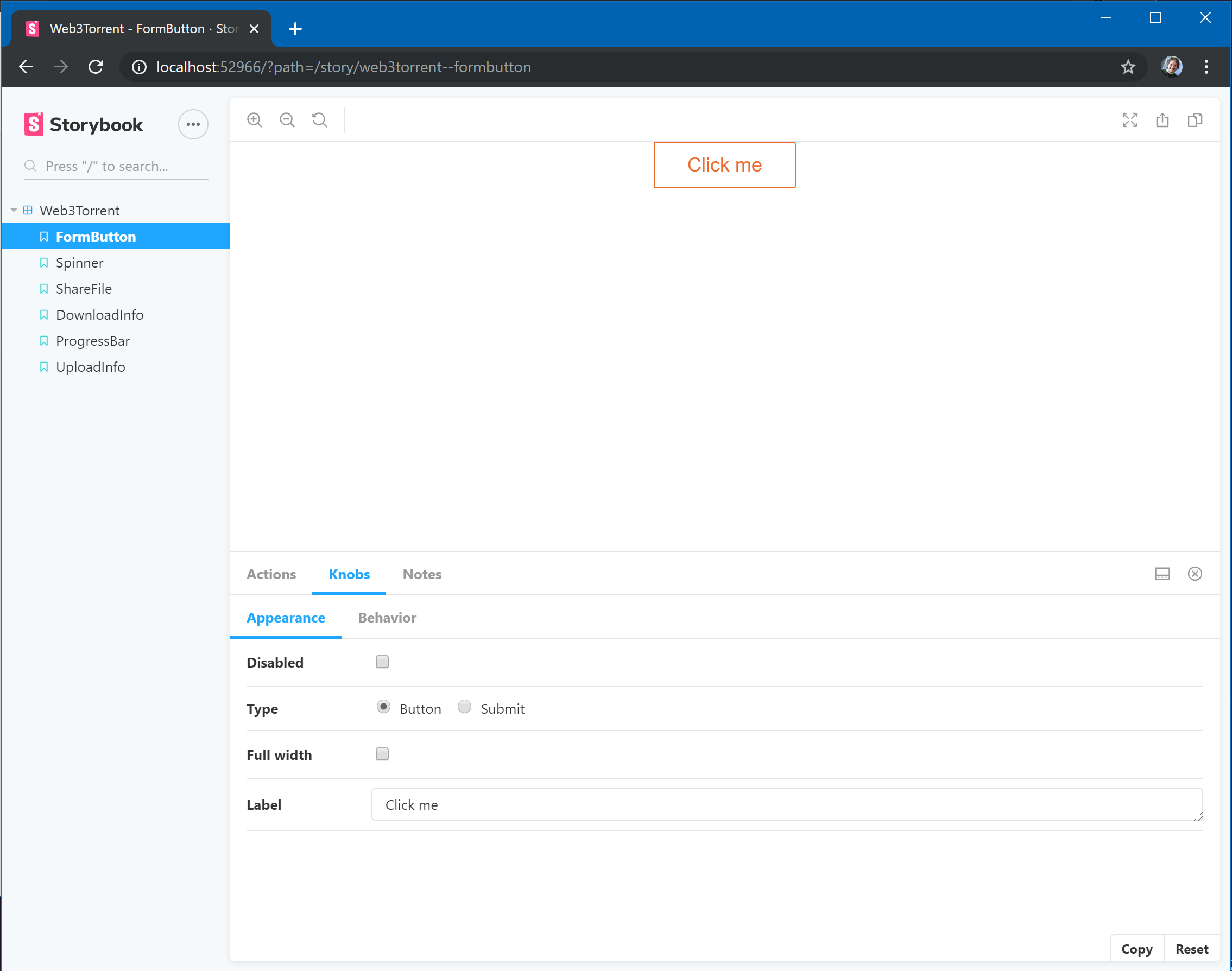Enter full screen preview mode
Image resolution: width=1232 pixels, height=971 pixels.
coord(1129,120)
